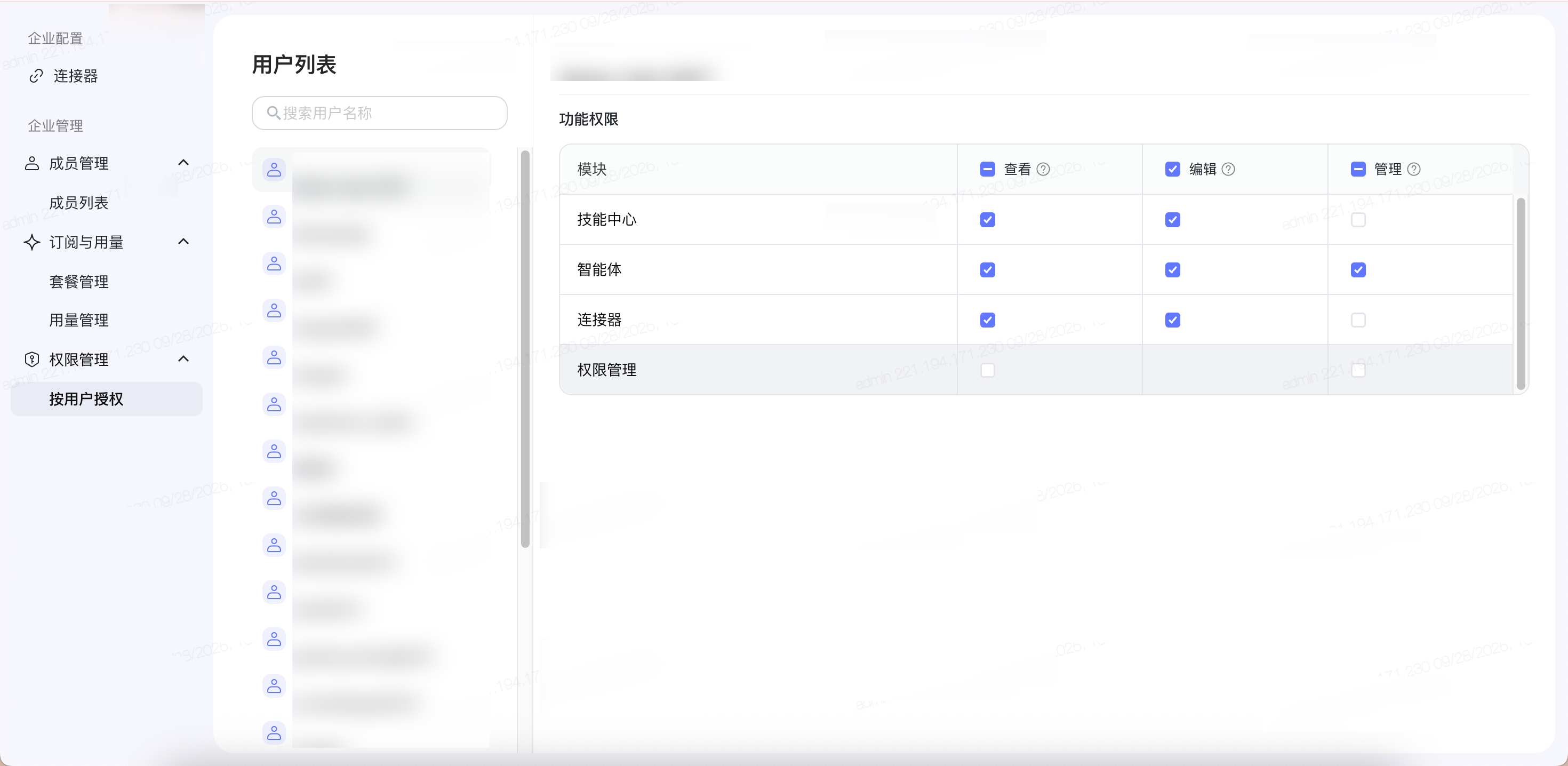Click the help icon next to 管理
The width and height of the screenshot is (1568, 766).
pos(1414,169)
